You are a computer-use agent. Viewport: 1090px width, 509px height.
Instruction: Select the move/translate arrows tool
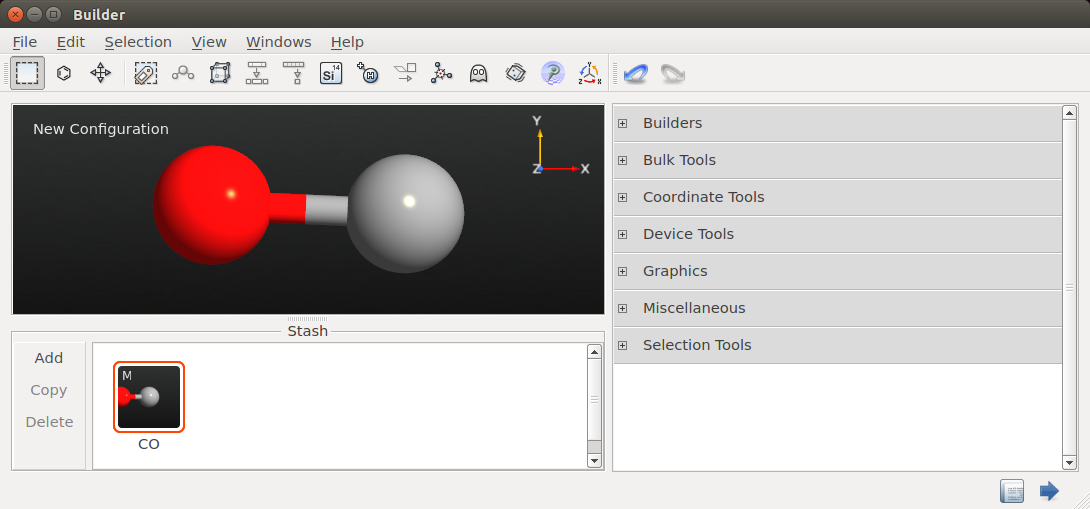click(x=101, y=73)
